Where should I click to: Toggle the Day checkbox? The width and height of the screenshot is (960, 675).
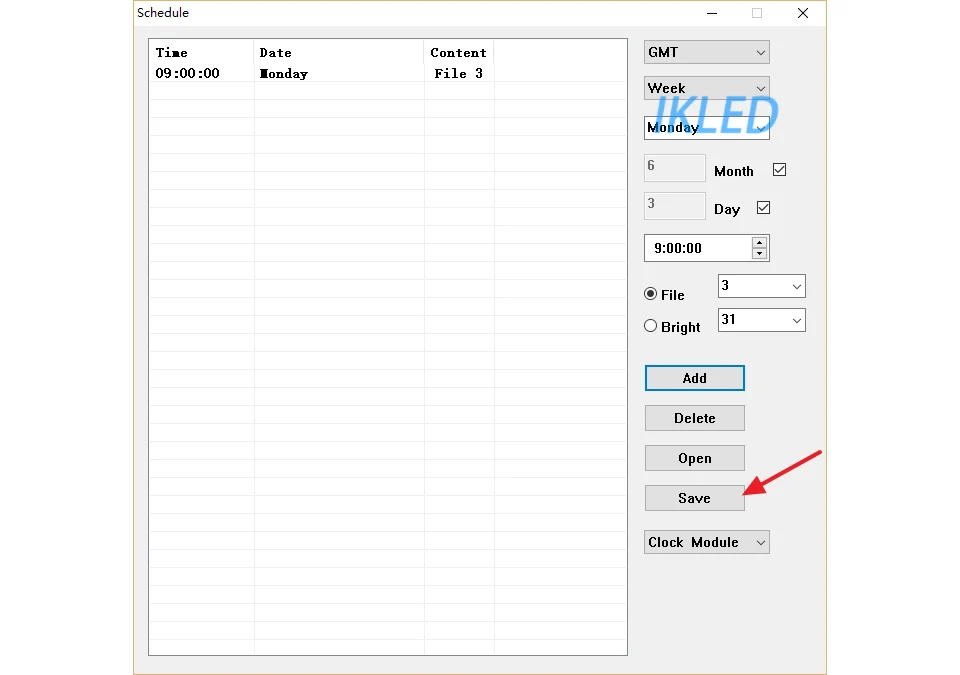(763, 208)
